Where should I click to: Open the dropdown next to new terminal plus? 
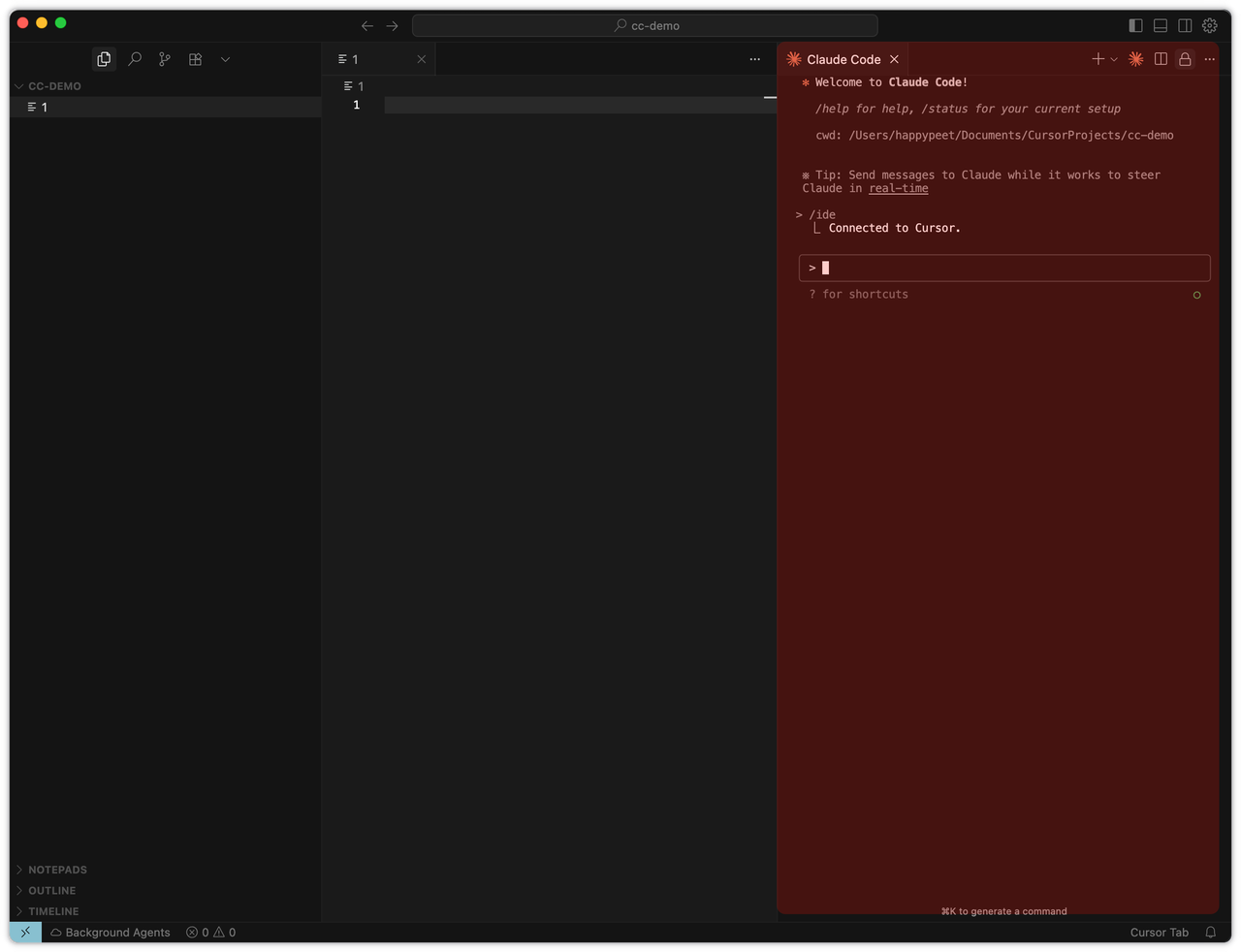click(x=1114, y=59)
